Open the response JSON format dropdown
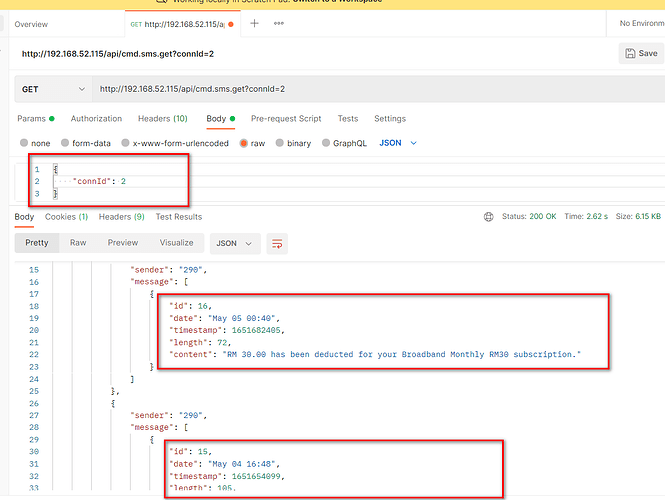The height and width of the screenshot is (500, 665). [x=235, y=243]
